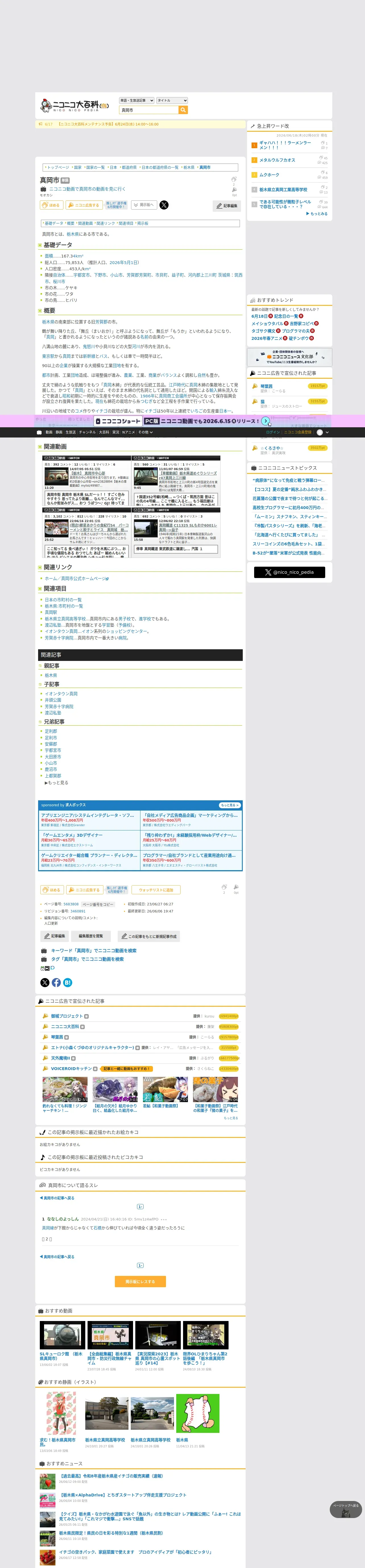Click the megaphone icon beside 天外魔境II

[x=45, y=1058]
